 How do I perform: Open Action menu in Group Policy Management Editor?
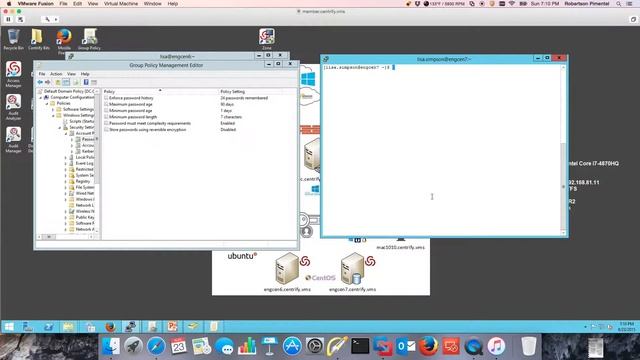pyautogui.click(x=56, y=74)
